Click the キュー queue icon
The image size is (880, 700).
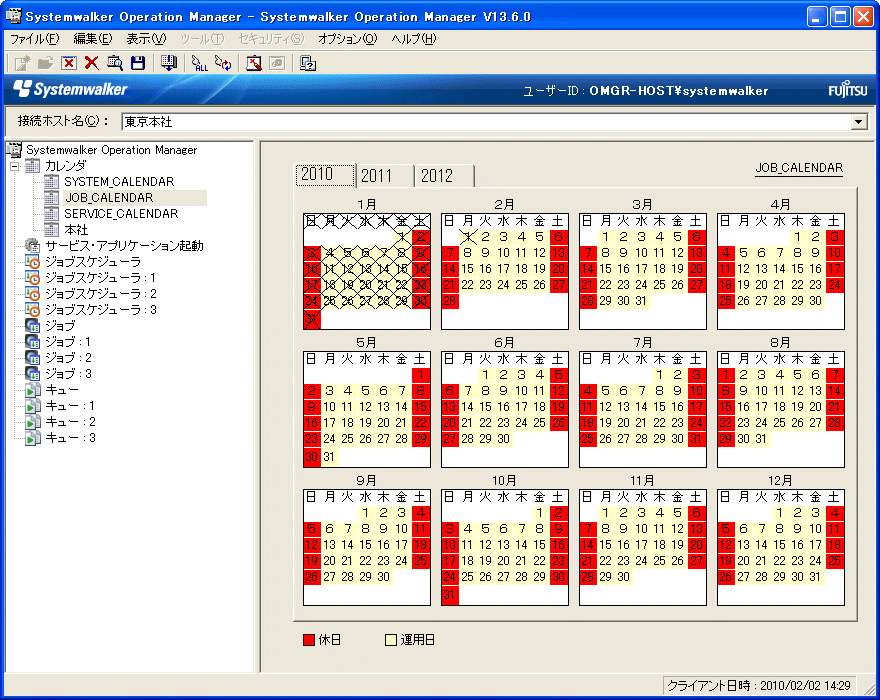coord(33,390)
